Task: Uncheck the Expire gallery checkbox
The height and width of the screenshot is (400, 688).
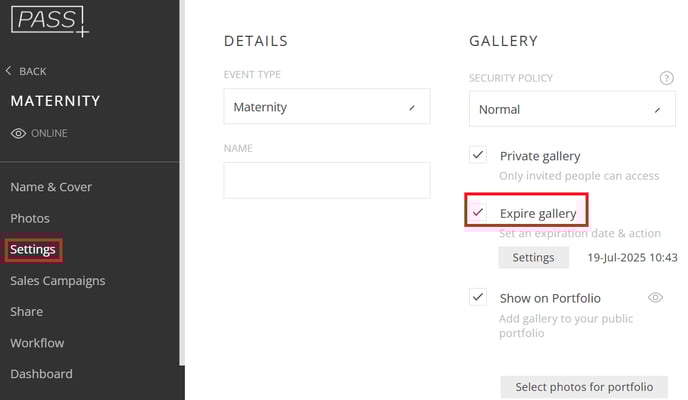Action: click(x=478, y=212)
